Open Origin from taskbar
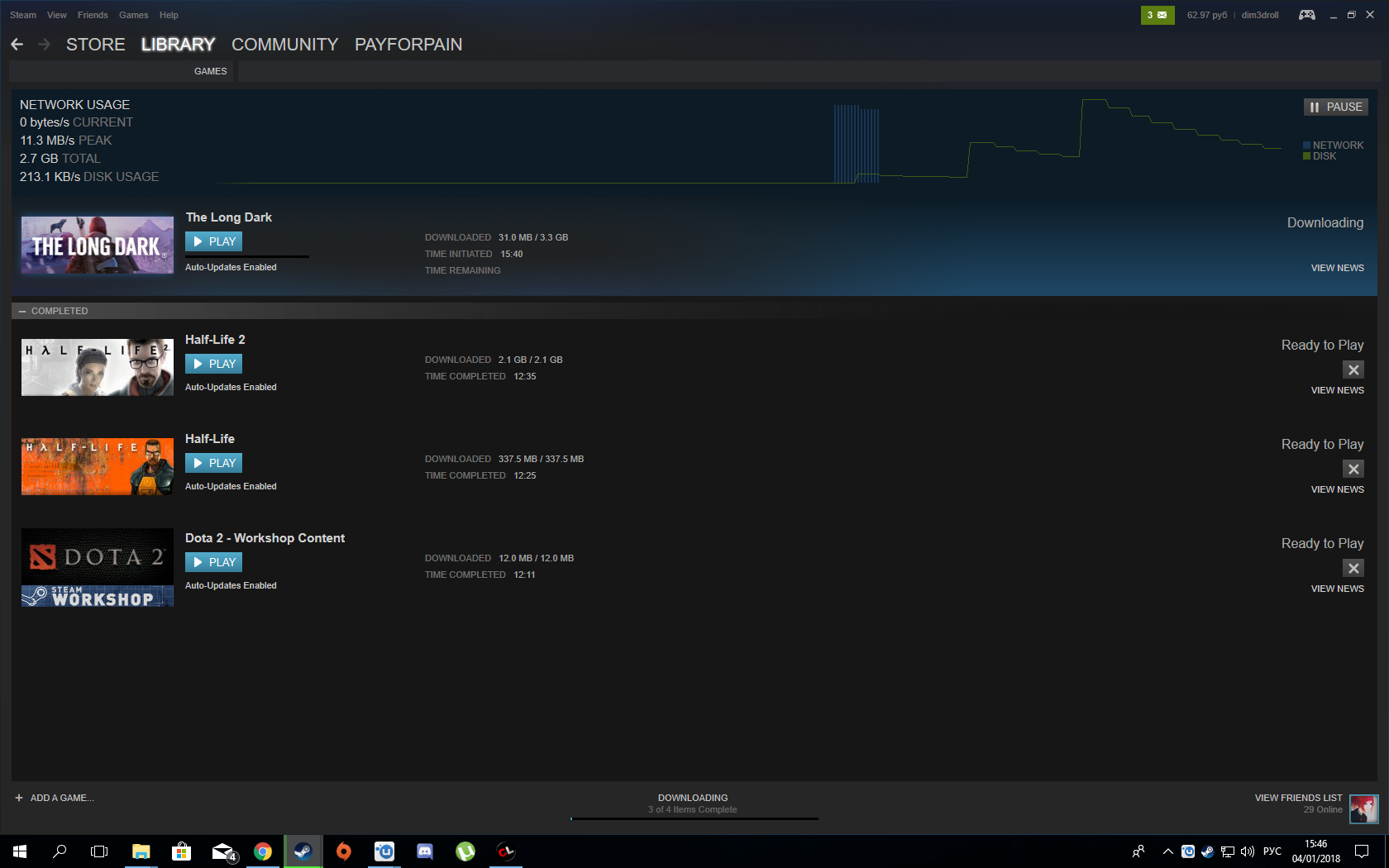 click(x=344, y=851)
